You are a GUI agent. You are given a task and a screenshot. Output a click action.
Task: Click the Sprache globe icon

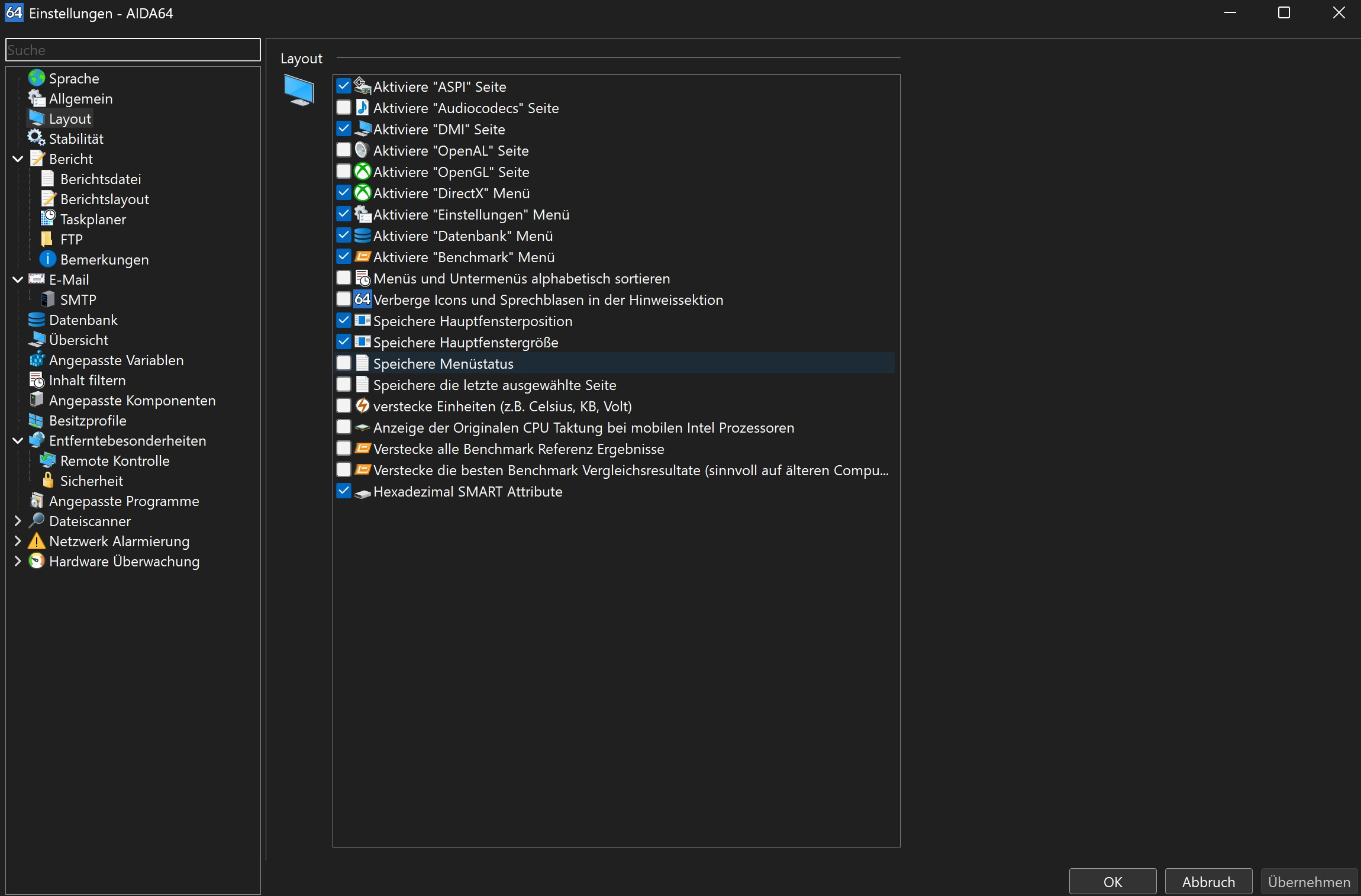pos(37,78)
